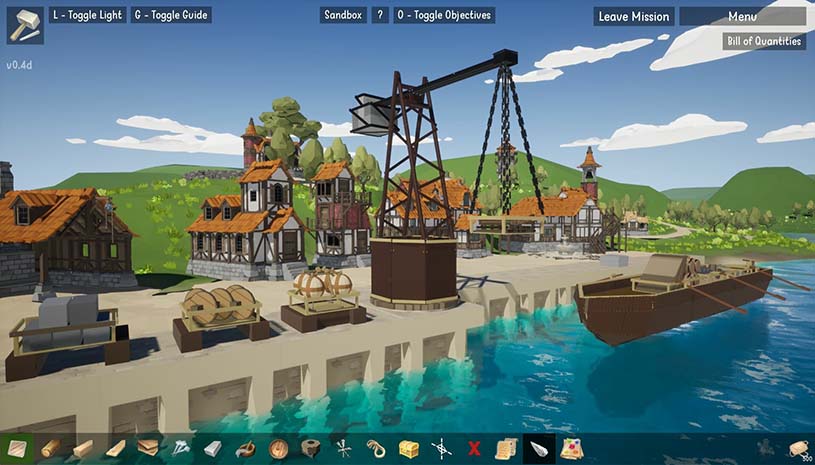Click the money bag icon
The image size is (815, 465).
tap(799, 449)
